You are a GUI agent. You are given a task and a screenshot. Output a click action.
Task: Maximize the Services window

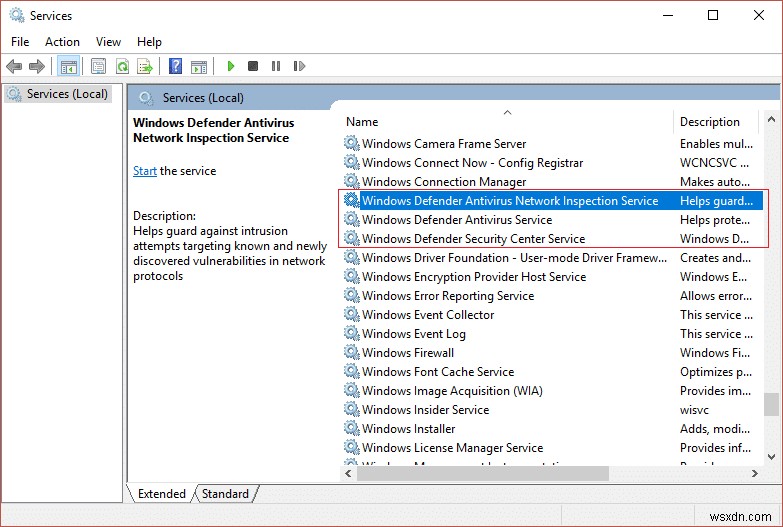point(713,15)
